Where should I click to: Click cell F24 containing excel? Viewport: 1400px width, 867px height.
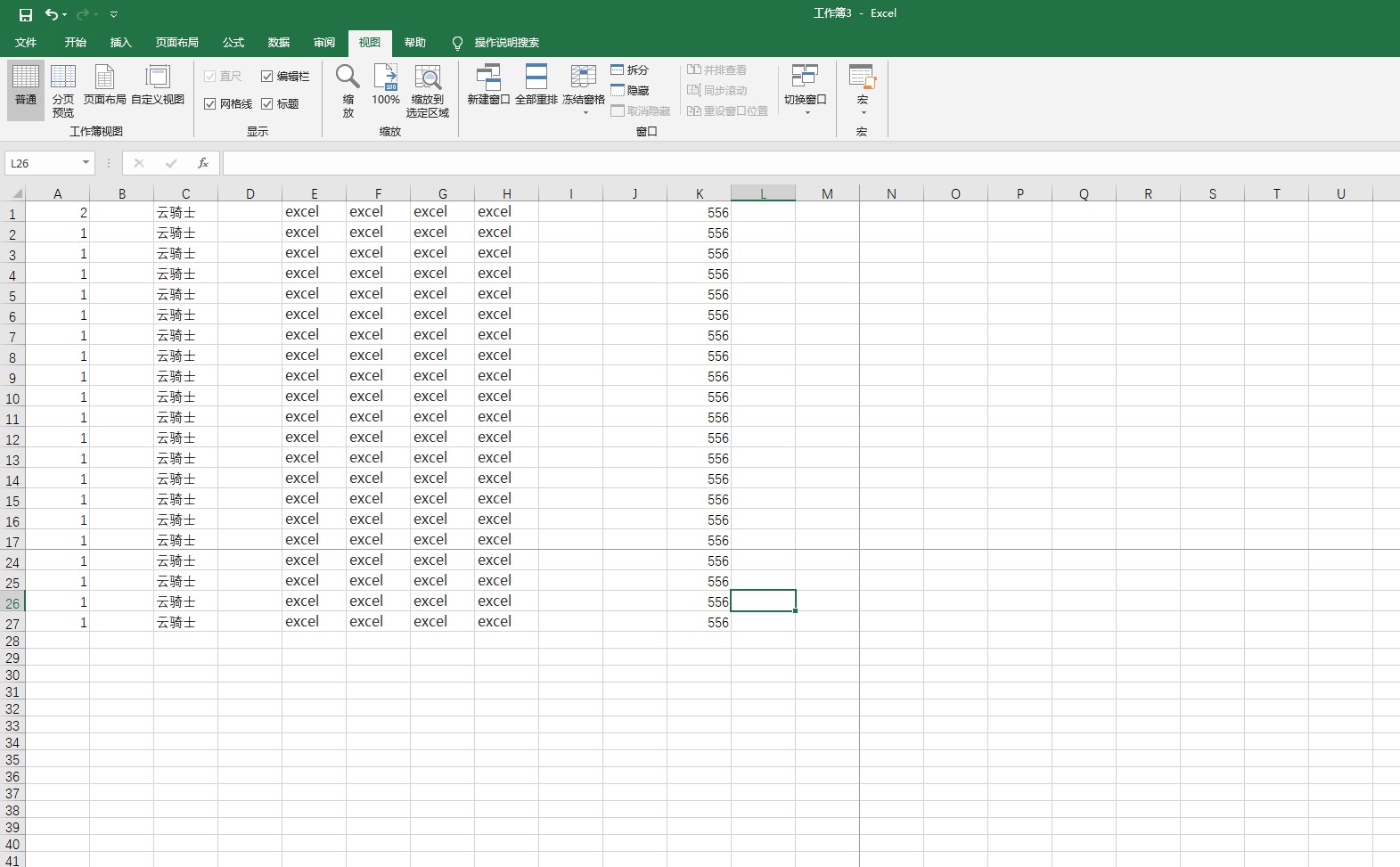click(379, 560)
